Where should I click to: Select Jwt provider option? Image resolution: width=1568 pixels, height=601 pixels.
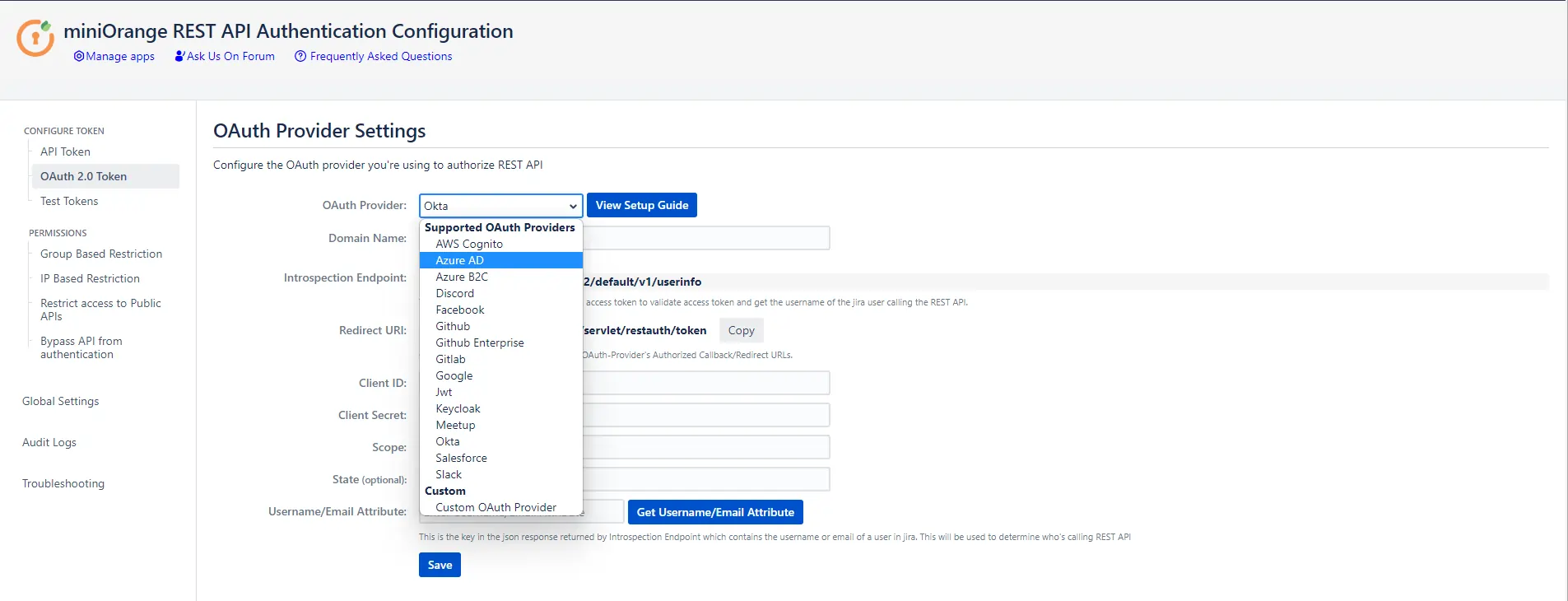500,392
